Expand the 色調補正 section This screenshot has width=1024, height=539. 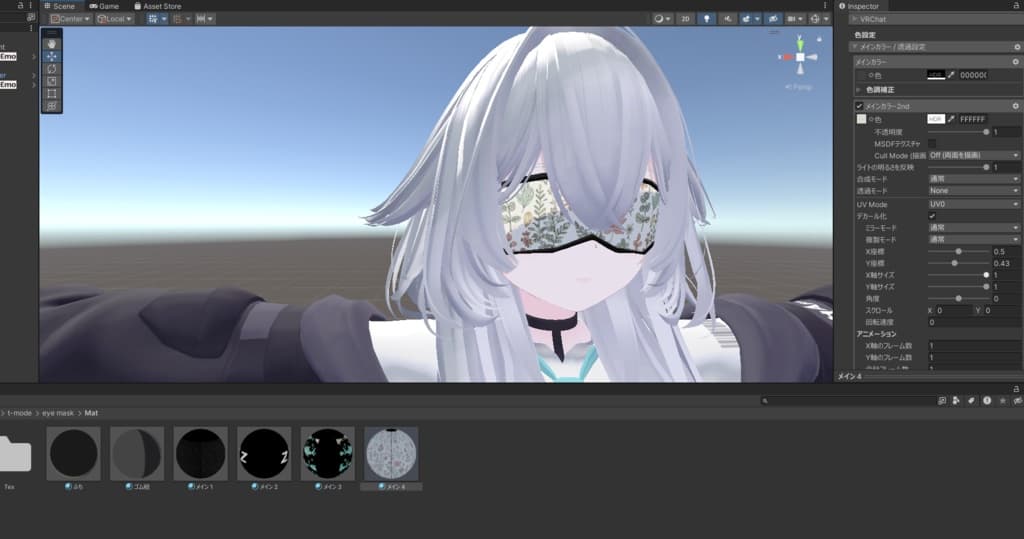pyautogui.click(x=859, y=89)
